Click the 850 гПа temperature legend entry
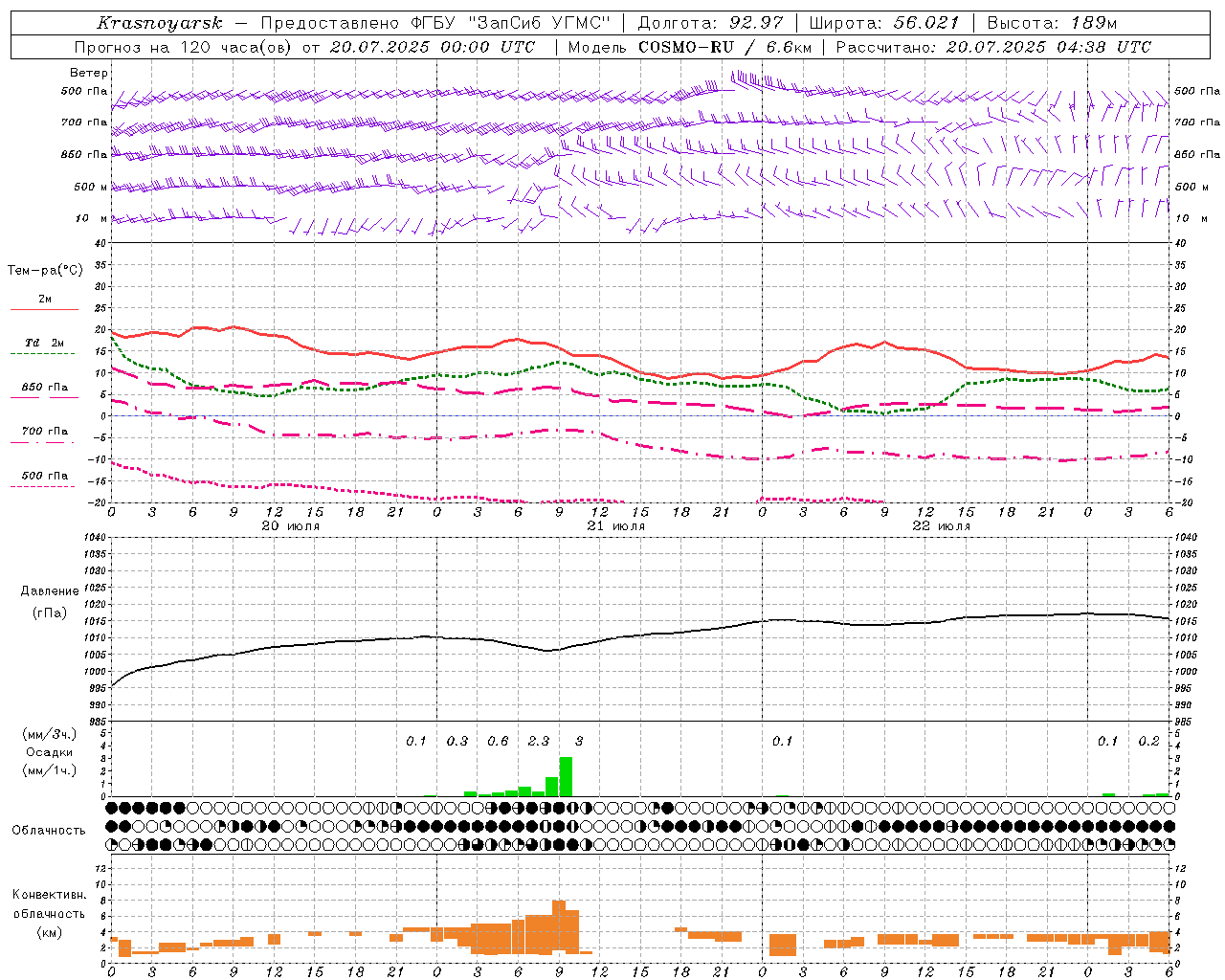This screenshot has height=980, width=1225. click(x=45, y=388)
